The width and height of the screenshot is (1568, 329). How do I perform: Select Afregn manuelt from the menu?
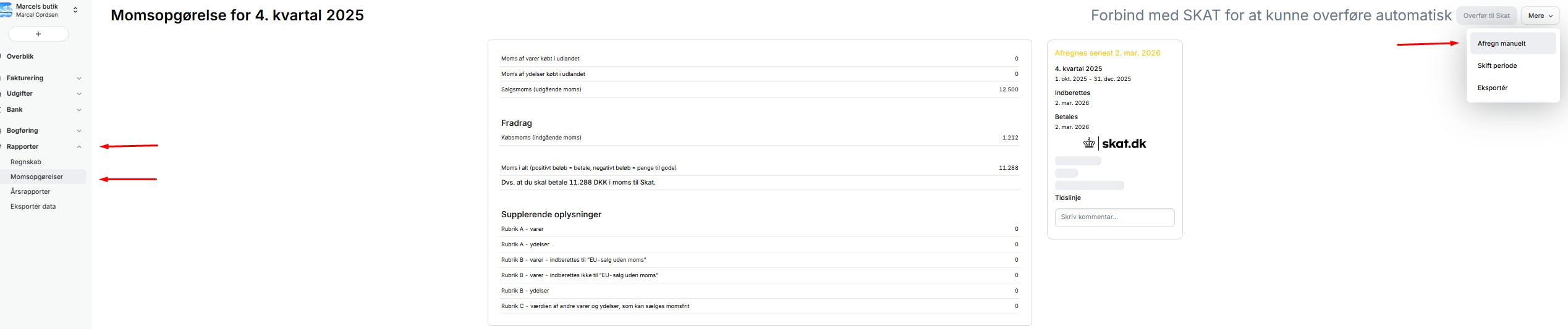tap(1501, 44)
